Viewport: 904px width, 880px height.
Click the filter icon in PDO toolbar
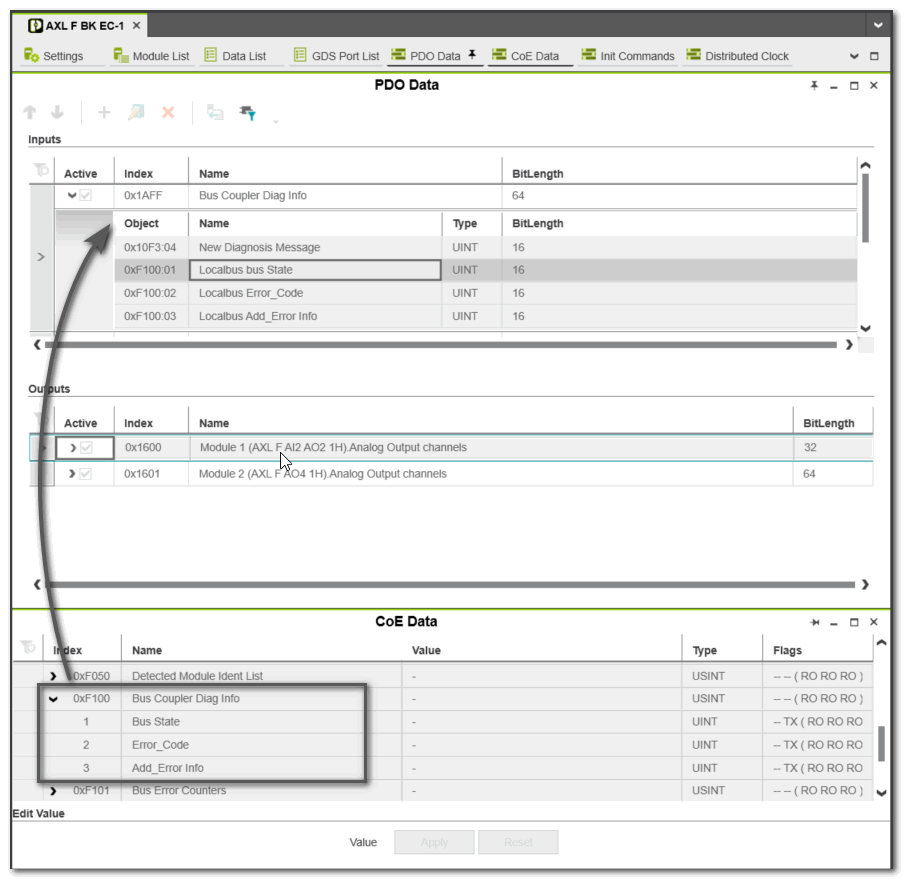[247, 113]
